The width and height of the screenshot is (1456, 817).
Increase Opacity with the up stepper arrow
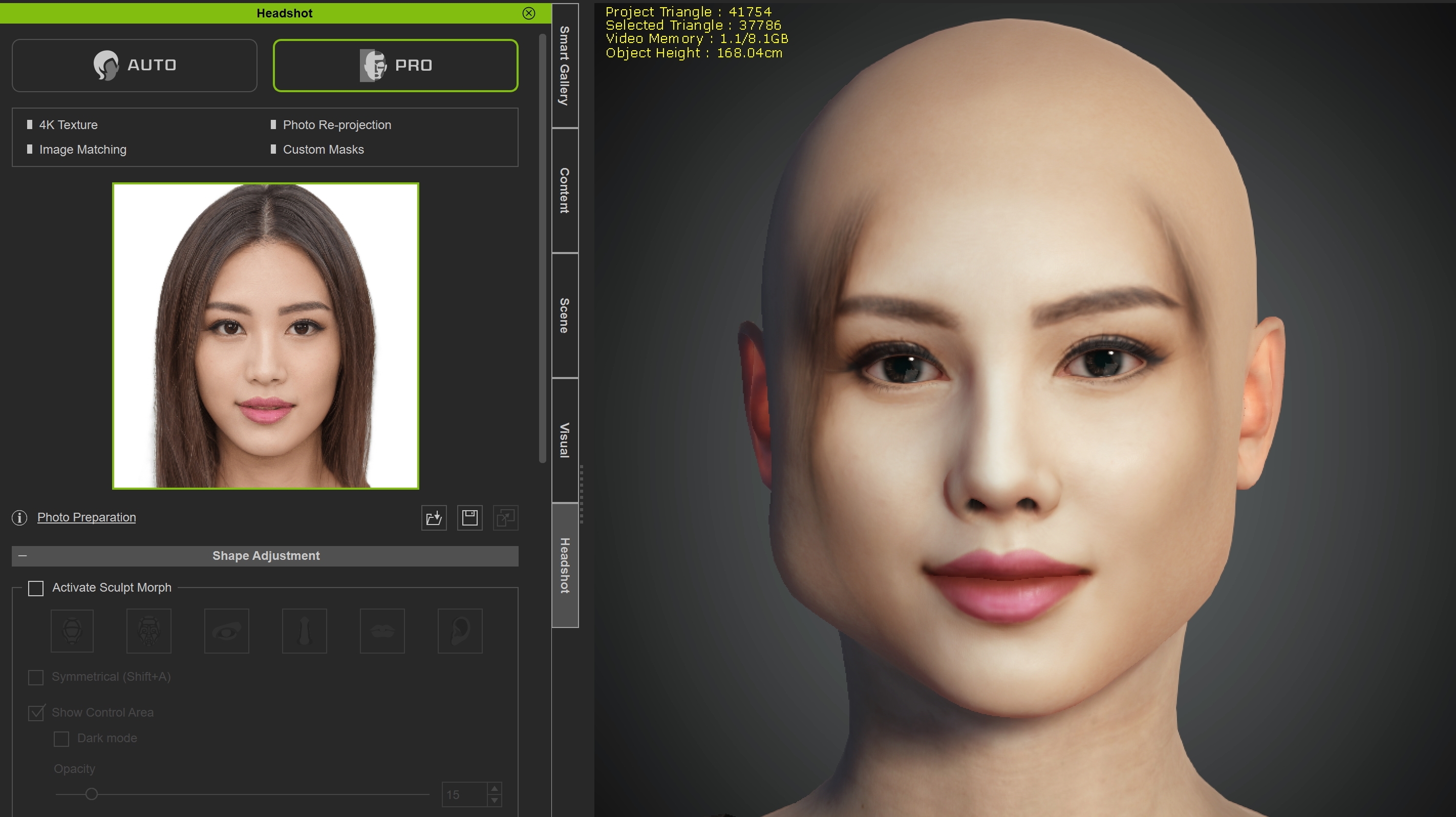495,788
